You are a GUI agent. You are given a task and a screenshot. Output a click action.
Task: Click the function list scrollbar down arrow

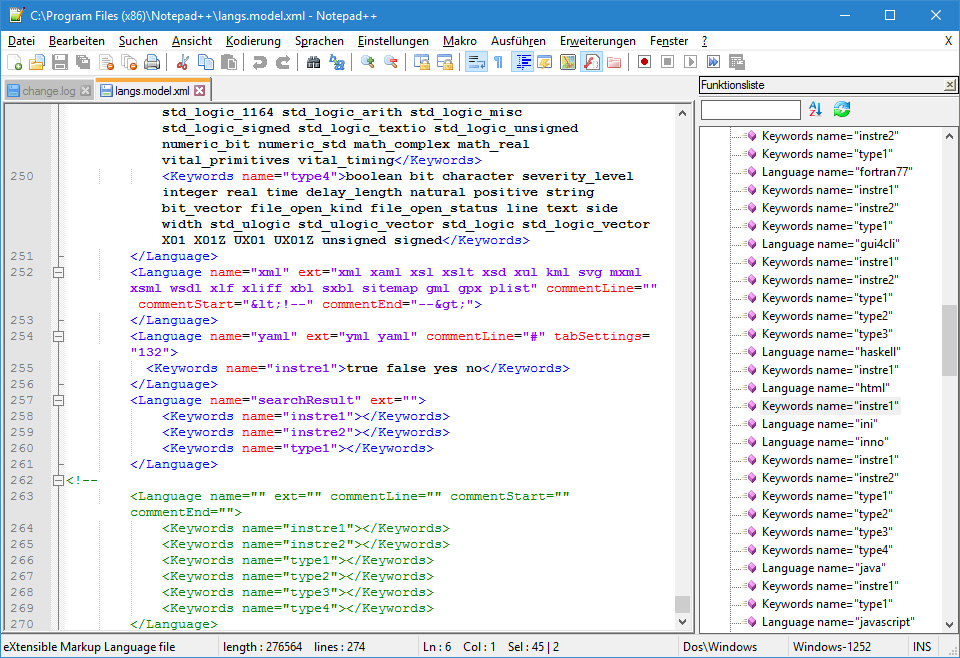(950, 624)
